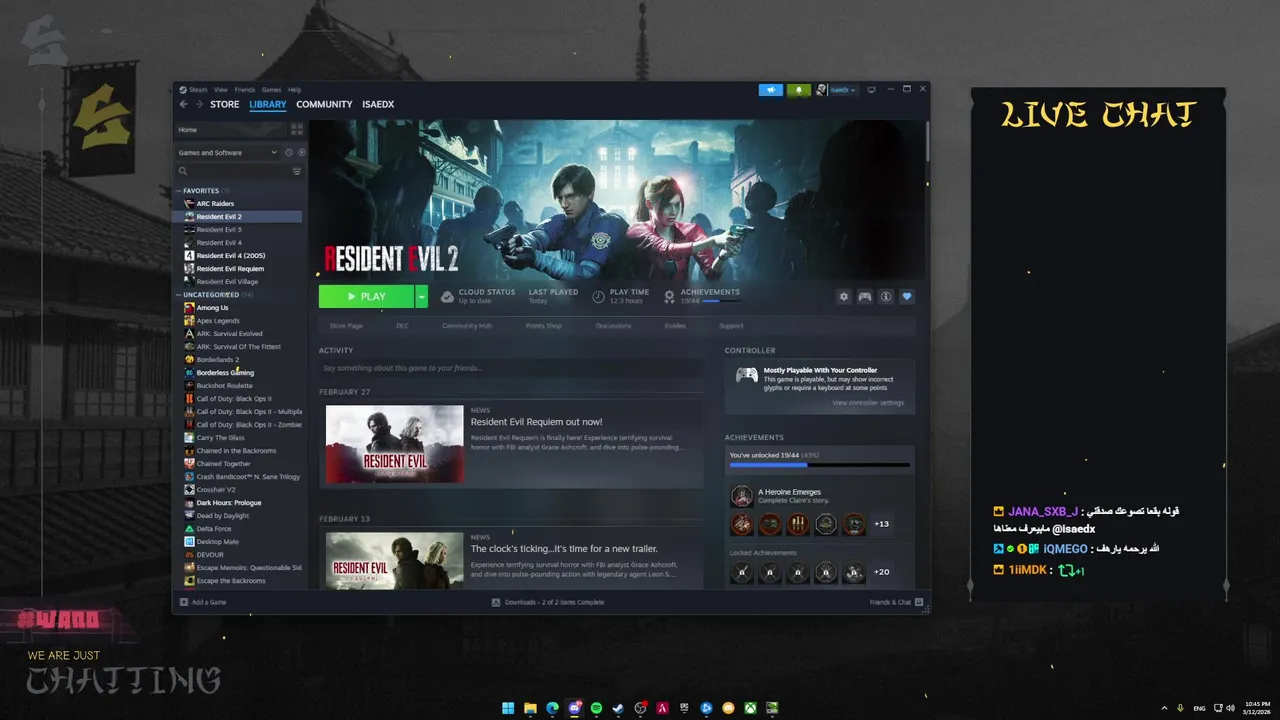Click the recent activity clock icon in library filter

(289, 153)
